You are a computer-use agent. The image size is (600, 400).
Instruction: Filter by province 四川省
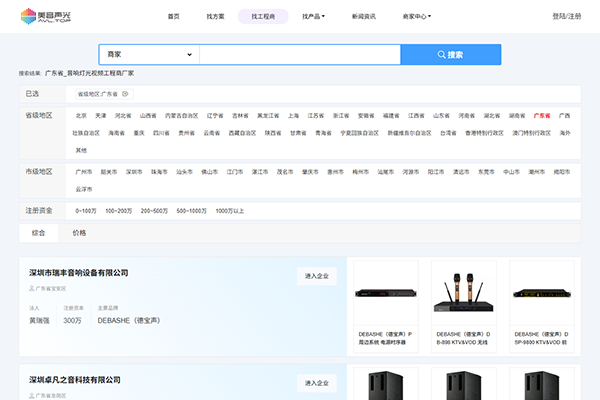pos(161,133)
